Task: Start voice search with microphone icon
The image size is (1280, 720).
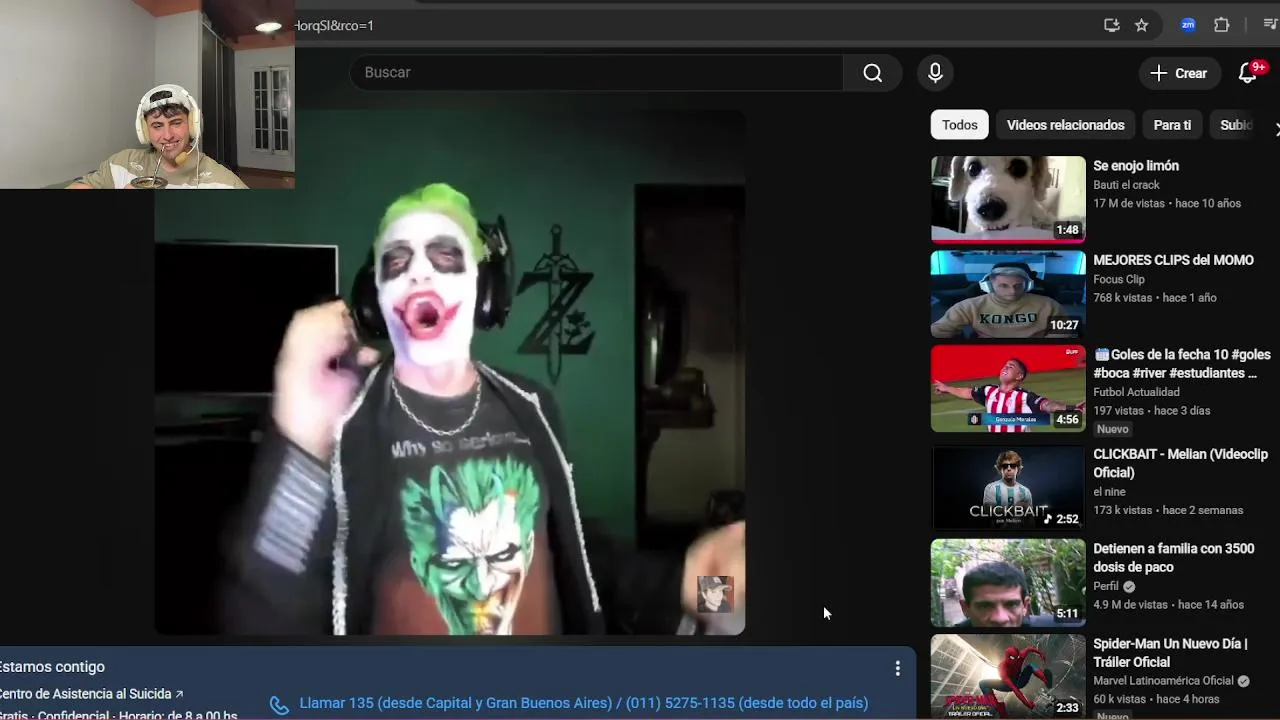Action: (935, 73)
